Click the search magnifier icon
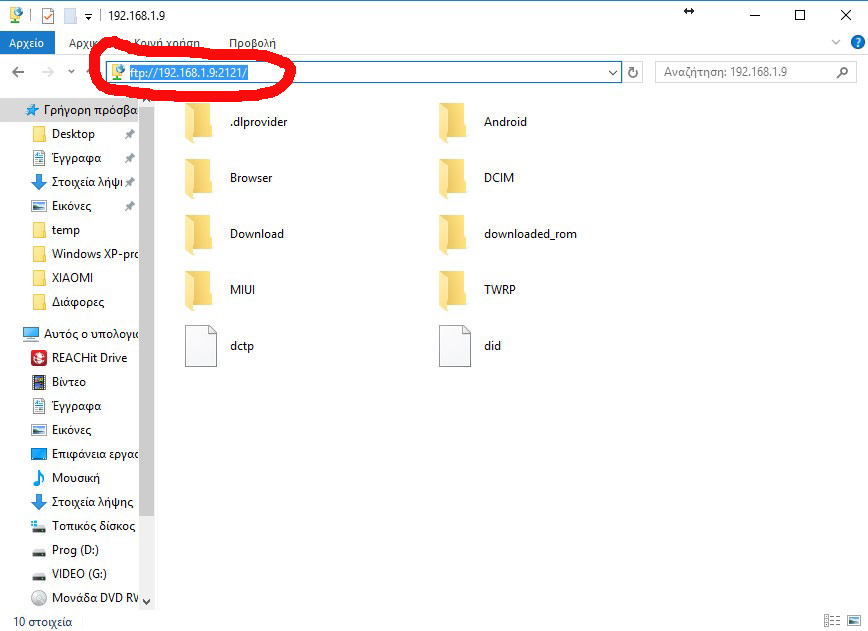 (842, 72)
